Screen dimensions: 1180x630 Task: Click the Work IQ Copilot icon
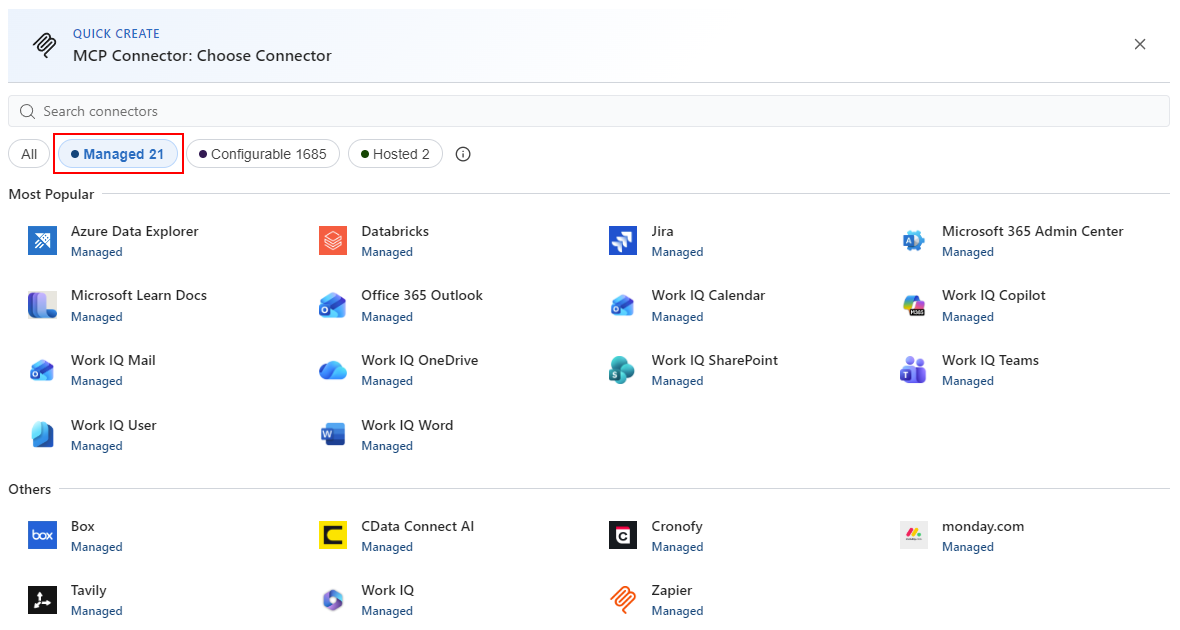(x=914, y=306)
